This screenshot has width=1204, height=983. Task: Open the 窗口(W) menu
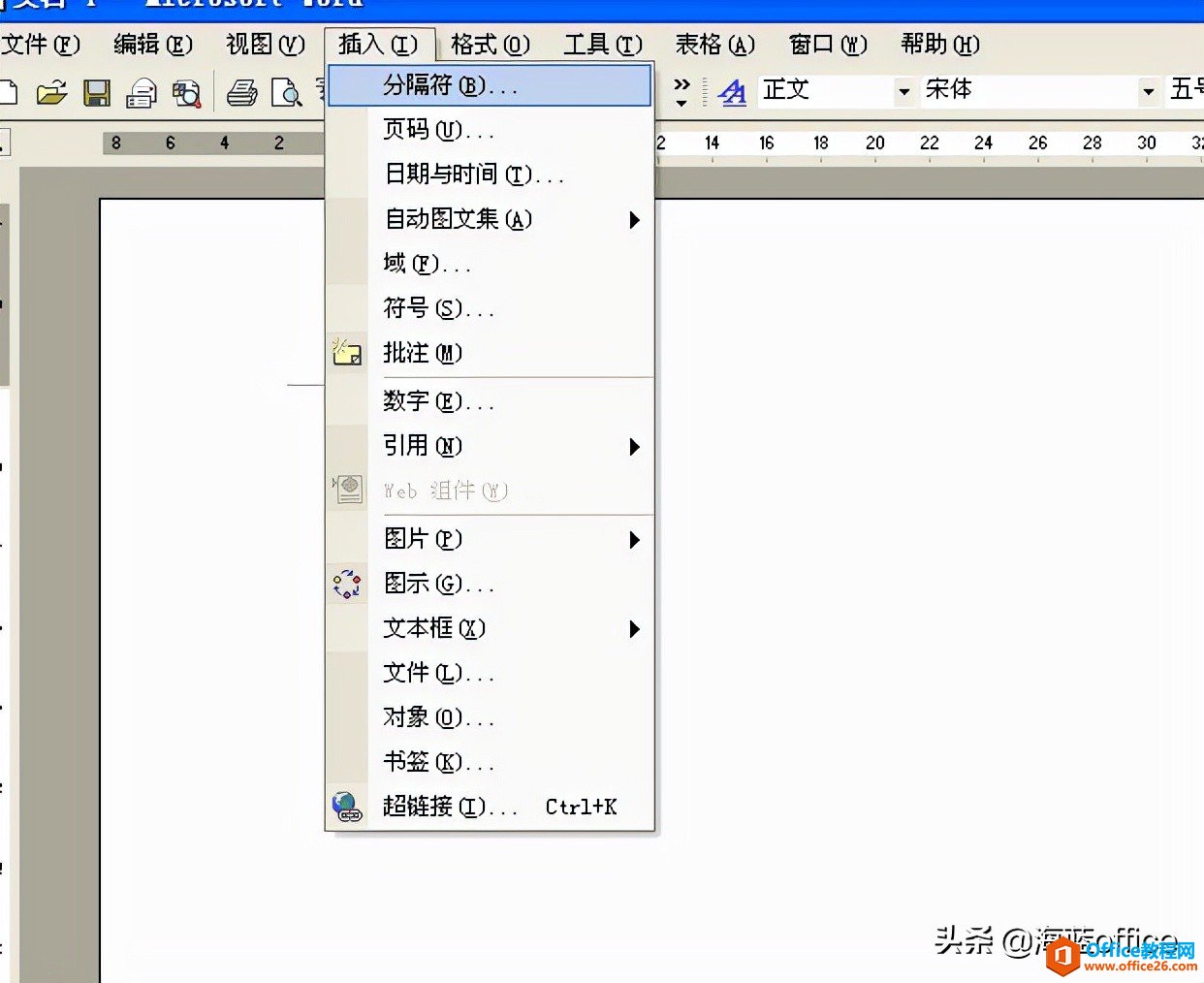point(828,45)
